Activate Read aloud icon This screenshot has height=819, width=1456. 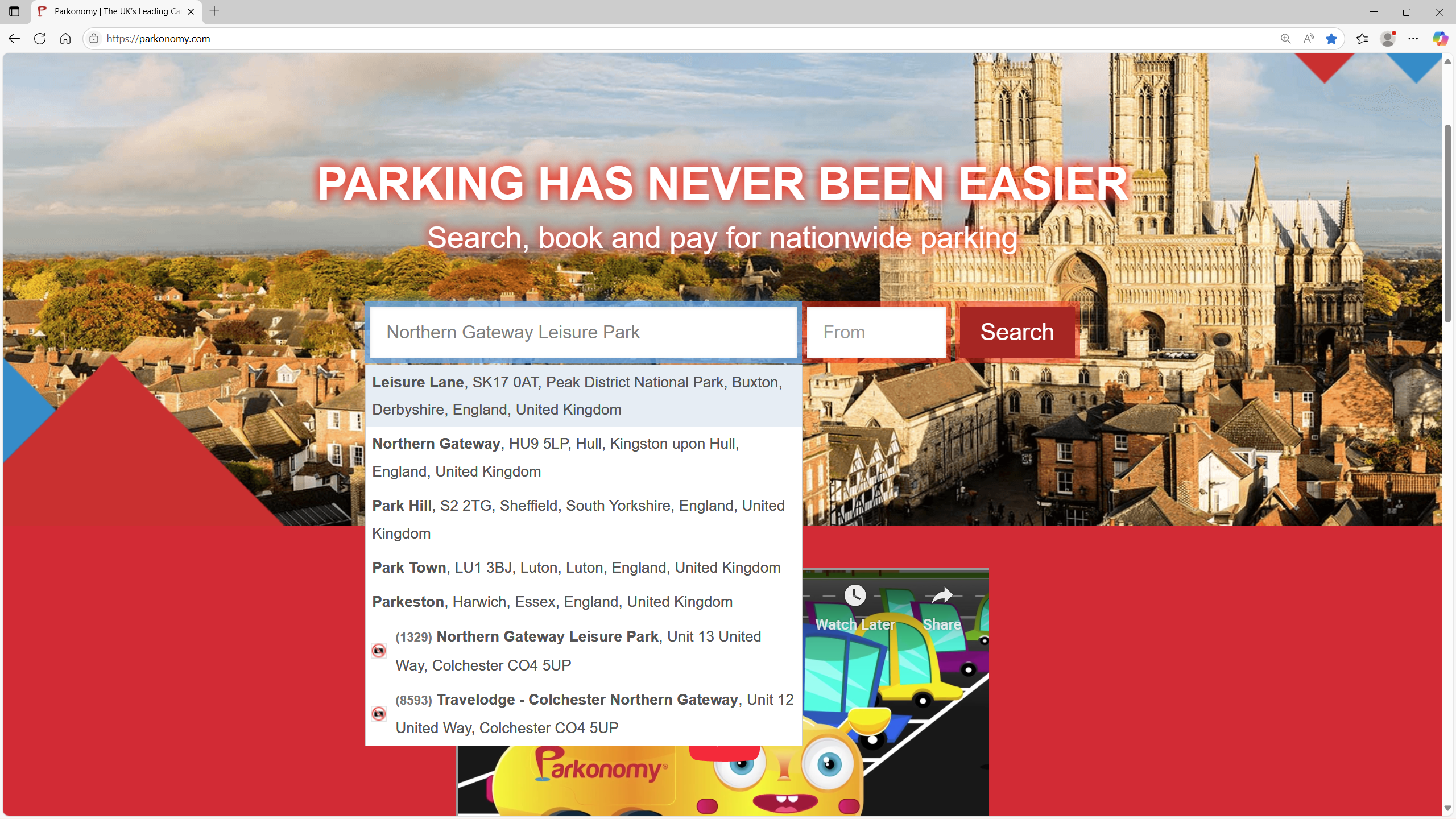click(1309, 39)
